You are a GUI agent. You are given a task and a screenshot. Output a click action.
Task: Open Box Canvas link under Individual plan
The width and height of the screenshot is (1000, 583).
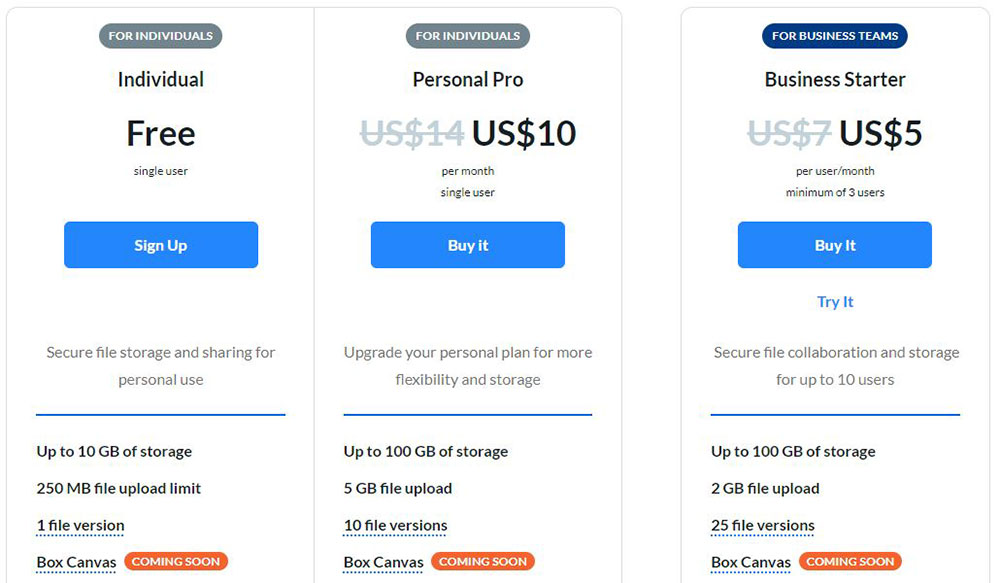77,562
